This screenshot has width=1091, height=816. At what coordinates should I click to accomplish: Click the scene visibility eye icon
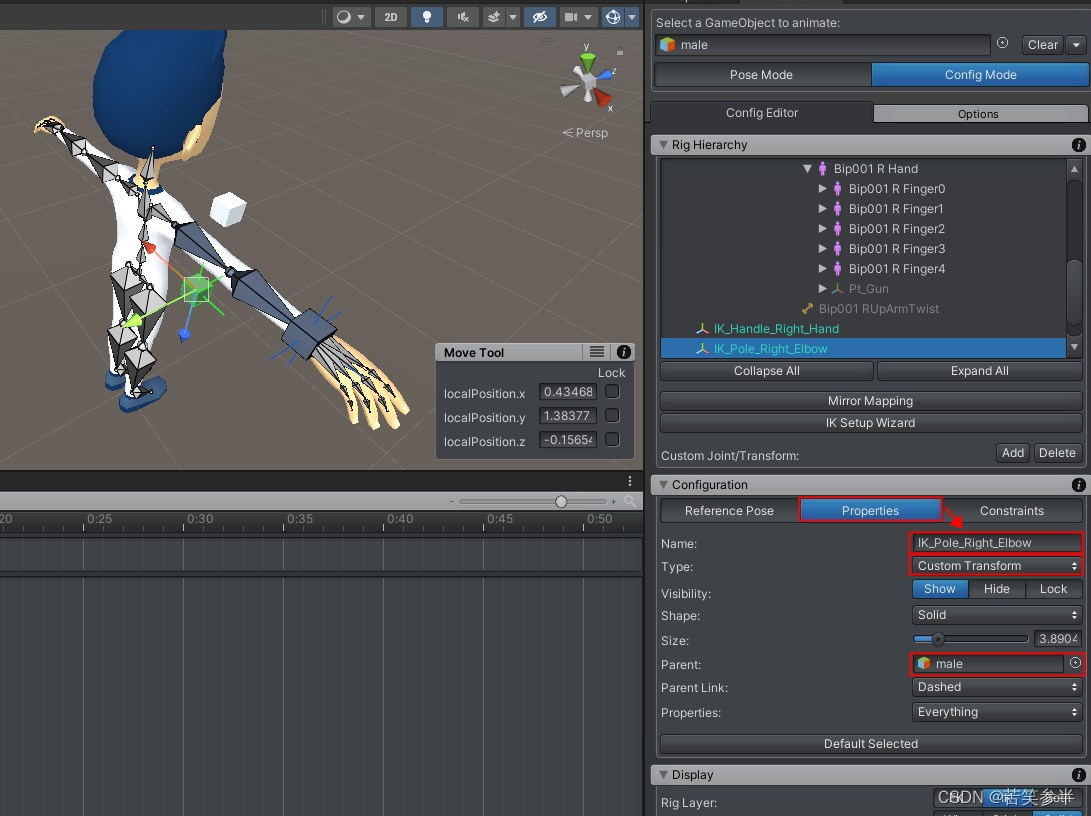point(540,17)
